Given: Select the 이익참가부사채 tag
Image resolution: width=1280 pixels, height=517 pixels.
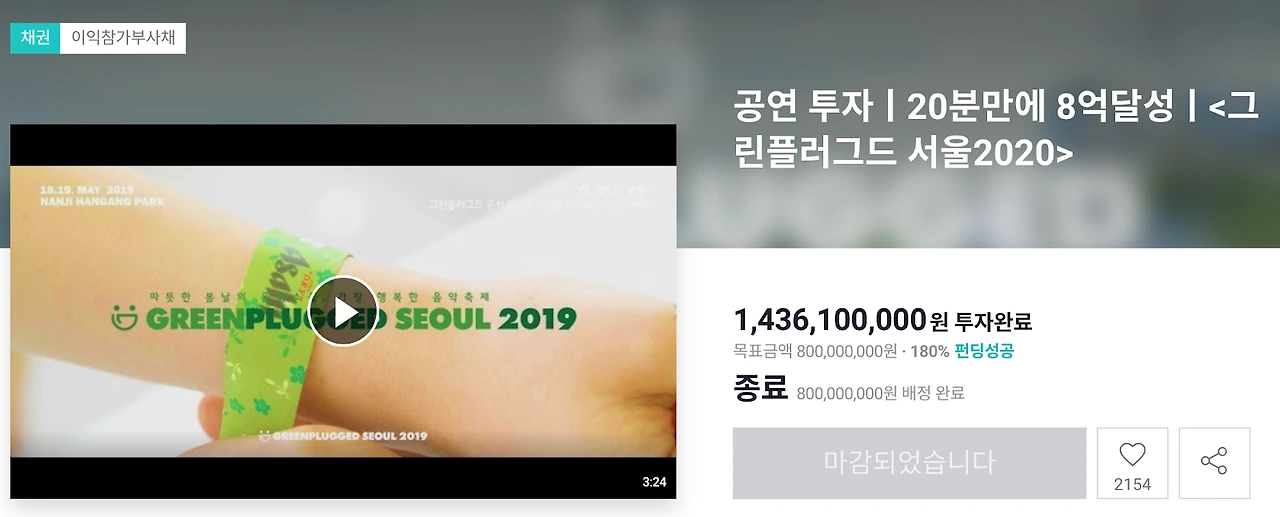Looking at the screenshot, I should 123,38.
